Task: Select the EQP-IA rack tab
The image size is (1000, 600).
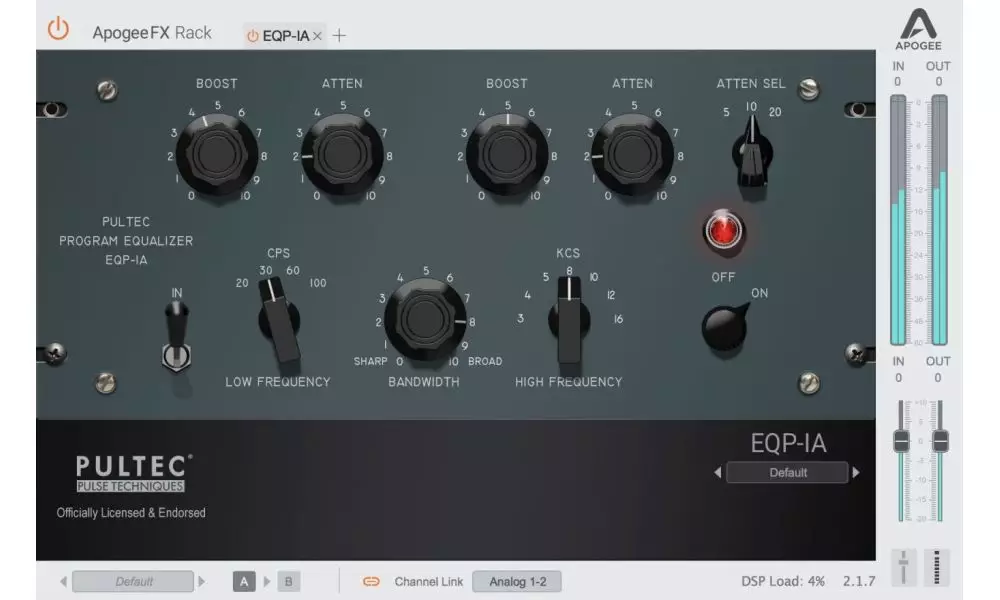Action: tap(285, 36)
